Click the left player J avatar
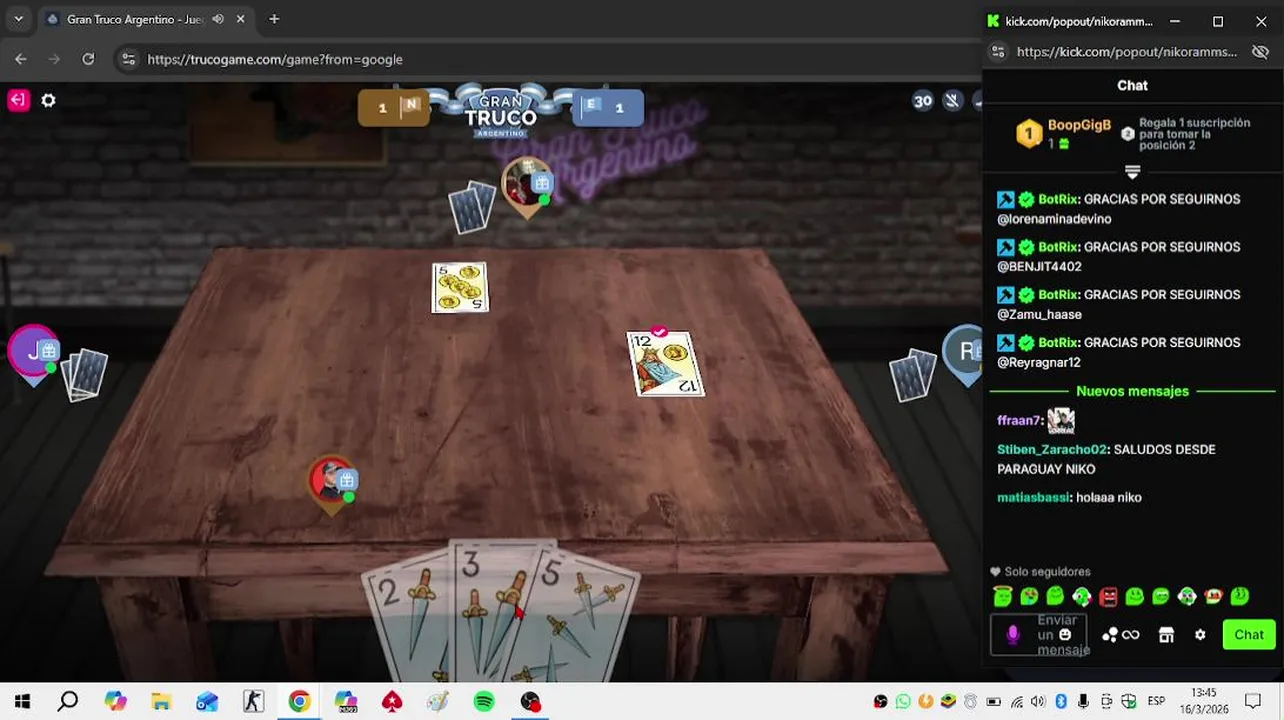The height and width of the screenshot is (720, 1284). tap(32, 351)
